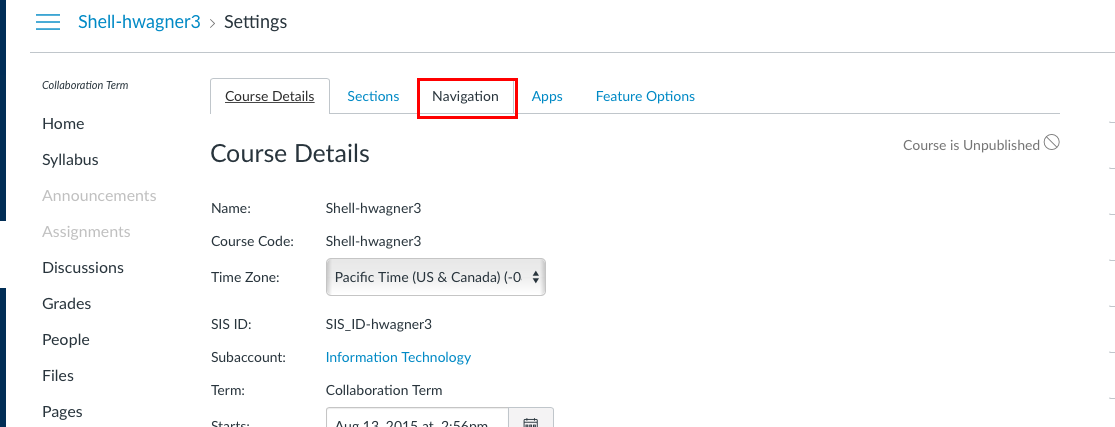Viewport: 1115px width, 427px height.
Task: Expand the Time Zone dropdown
Action: pos(436,277)
